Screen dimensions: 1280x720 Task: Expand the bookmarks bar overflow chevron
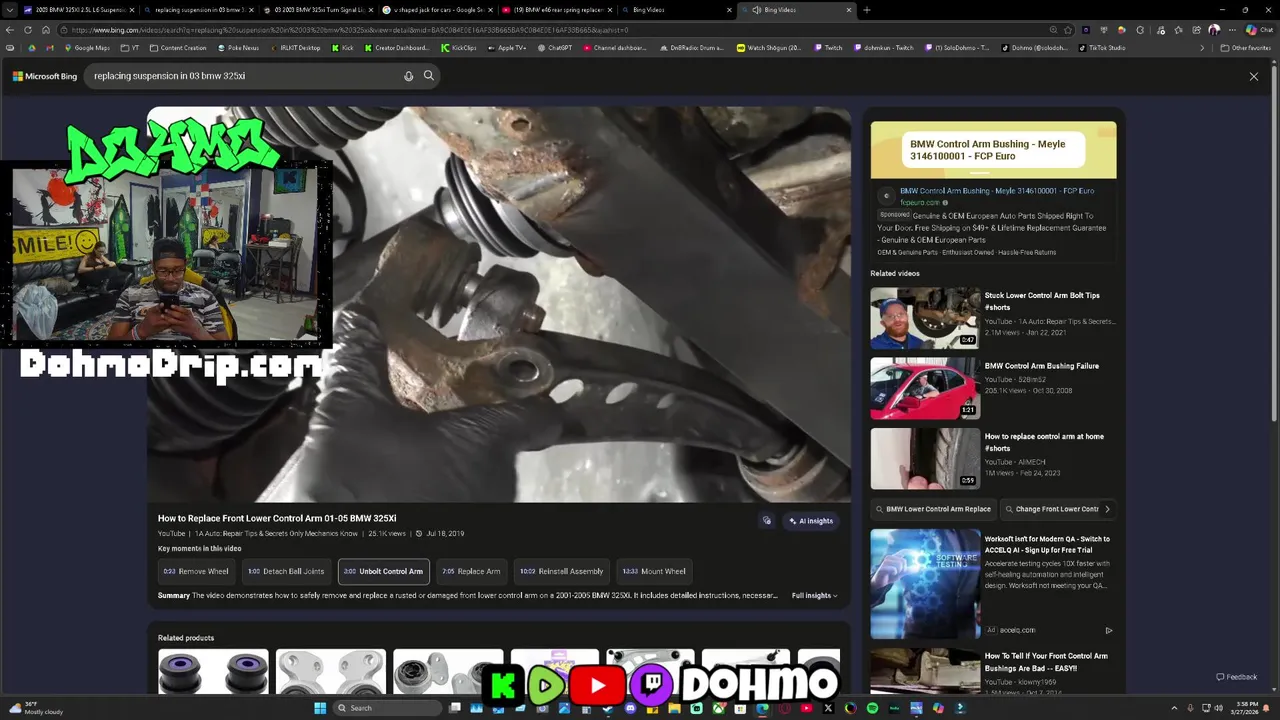pos(1202,48)
